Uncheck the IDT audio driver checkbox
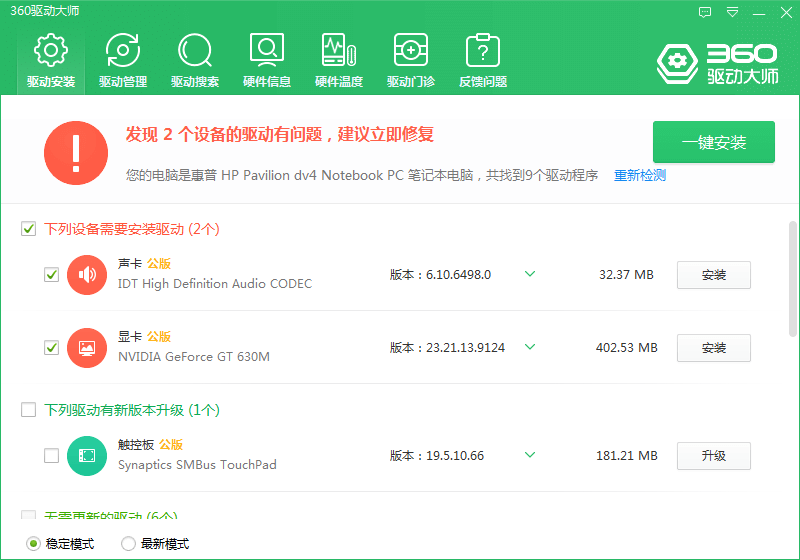Screen dimensions: 800x560 [52, 274]
